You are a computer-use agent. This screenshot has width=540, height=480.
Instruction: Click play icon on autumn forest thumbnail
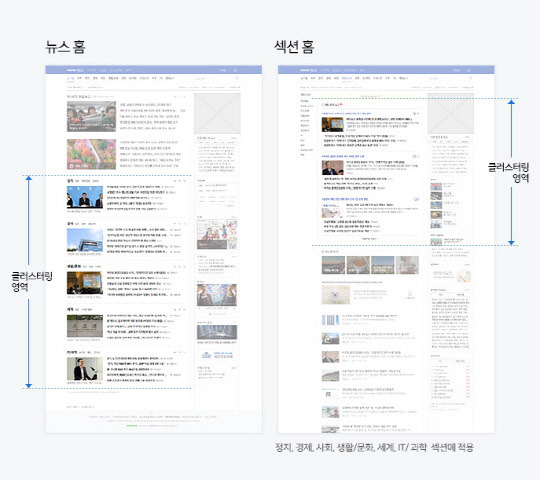(72, 166)
